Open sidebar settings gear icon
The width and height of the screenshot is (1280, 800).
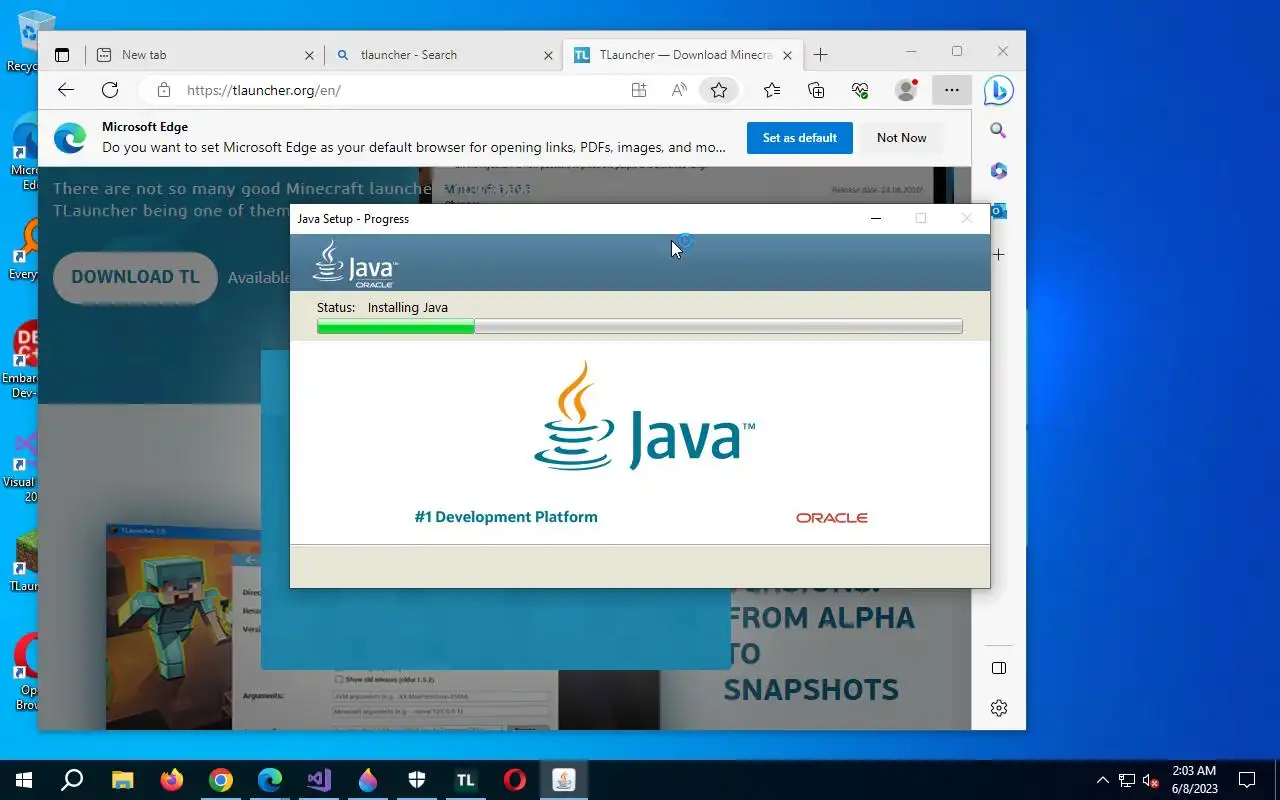[x=998, y=708]
